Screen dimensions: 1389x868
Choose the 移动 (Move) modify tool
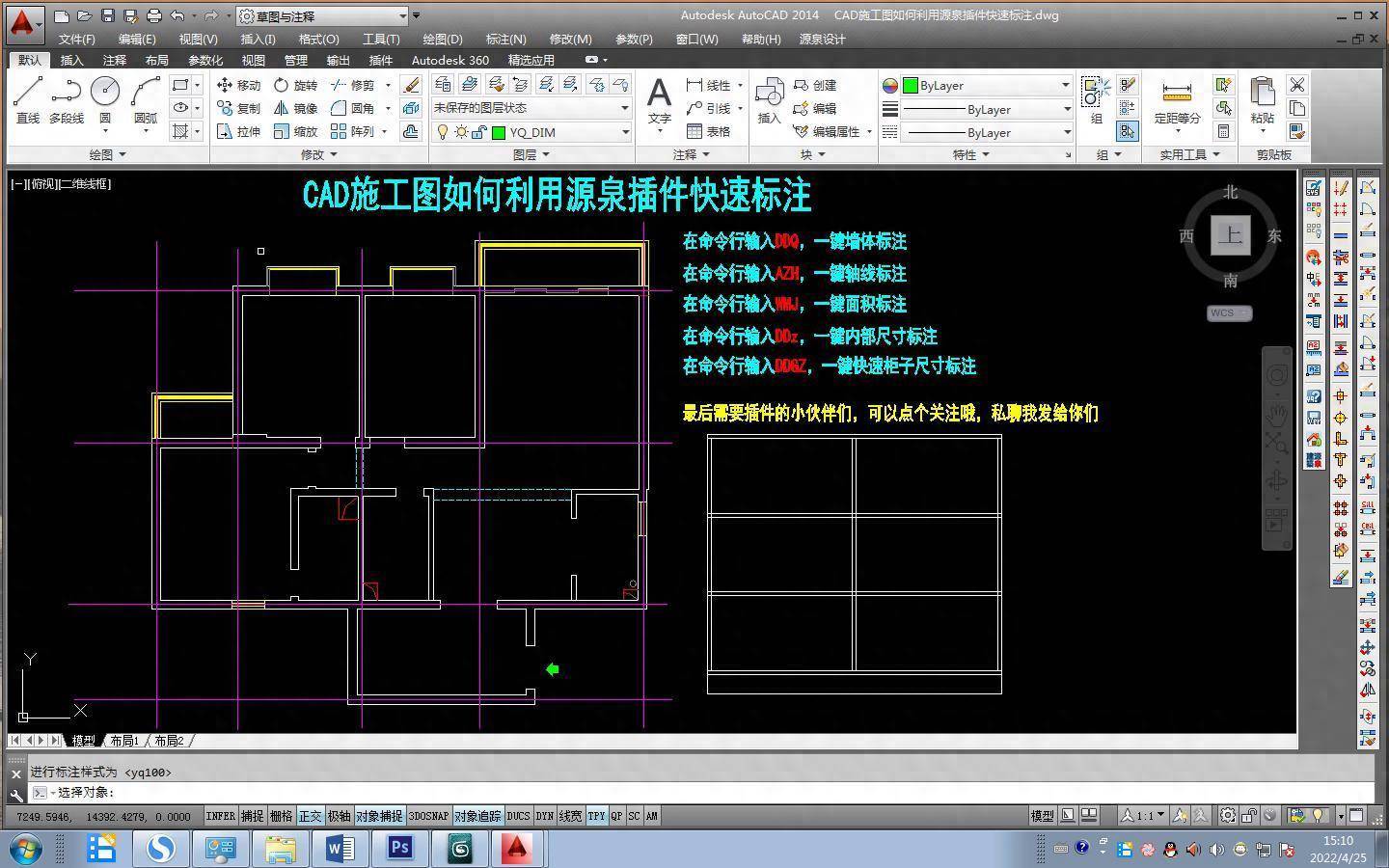coord(239,85)
